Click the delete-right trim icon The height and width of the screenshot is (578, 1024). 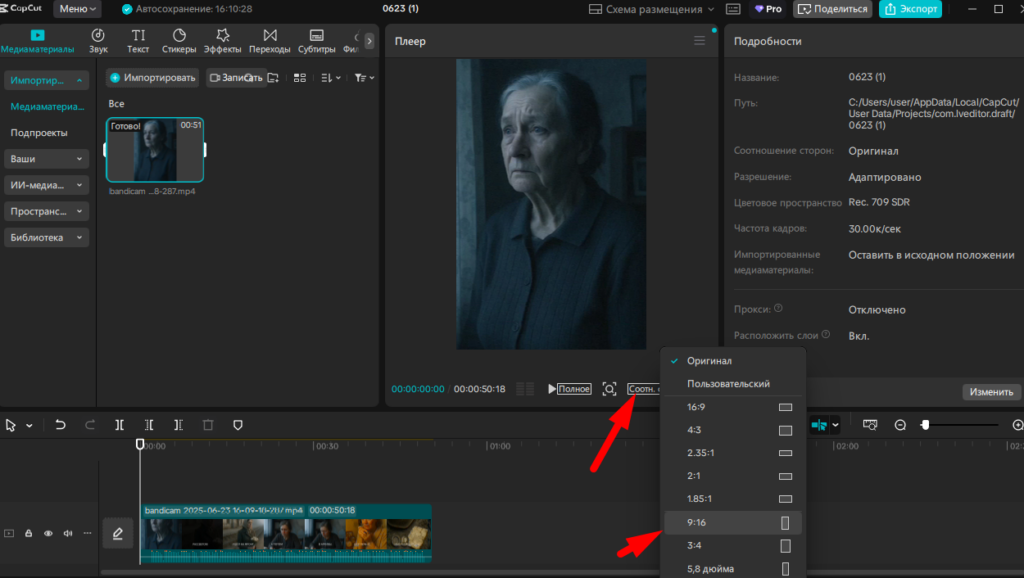pyautogui.click(x=178, y=425)
